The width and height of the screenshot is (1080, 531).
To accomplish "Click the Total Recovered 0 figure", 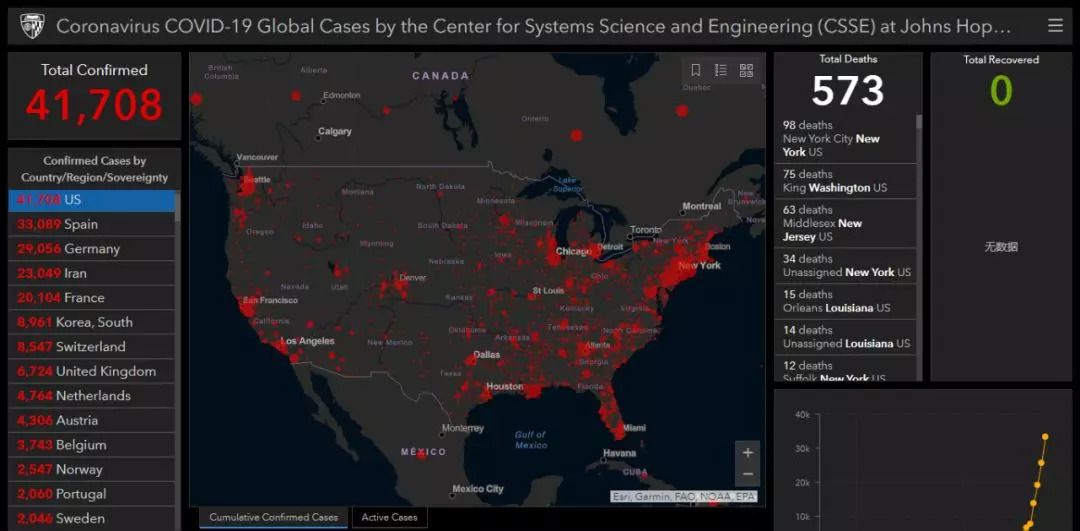I will (1001, 90).
